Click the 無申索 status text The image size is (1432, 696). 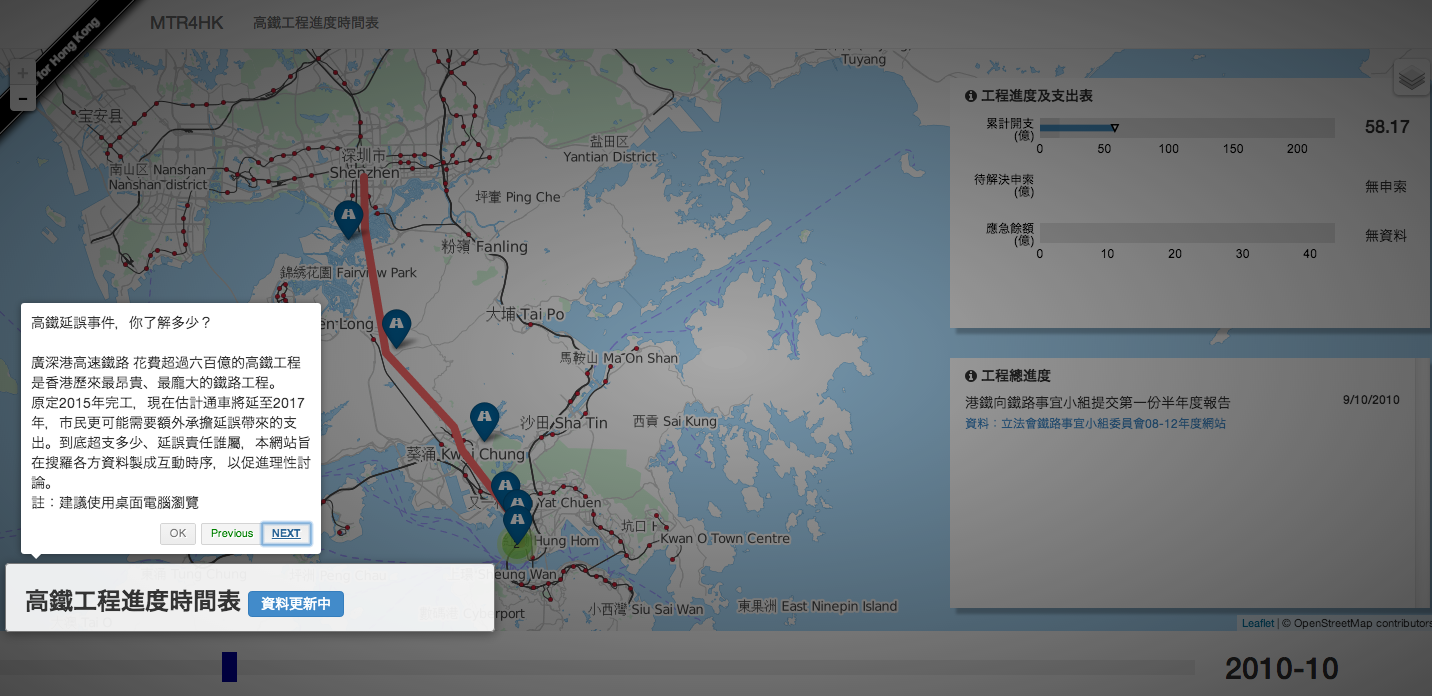pyautogui.click(x=1386, y=187)
